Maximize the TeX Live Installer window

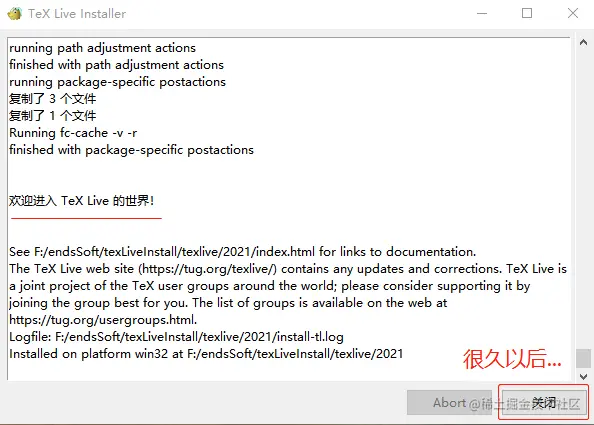pos(527,13)
